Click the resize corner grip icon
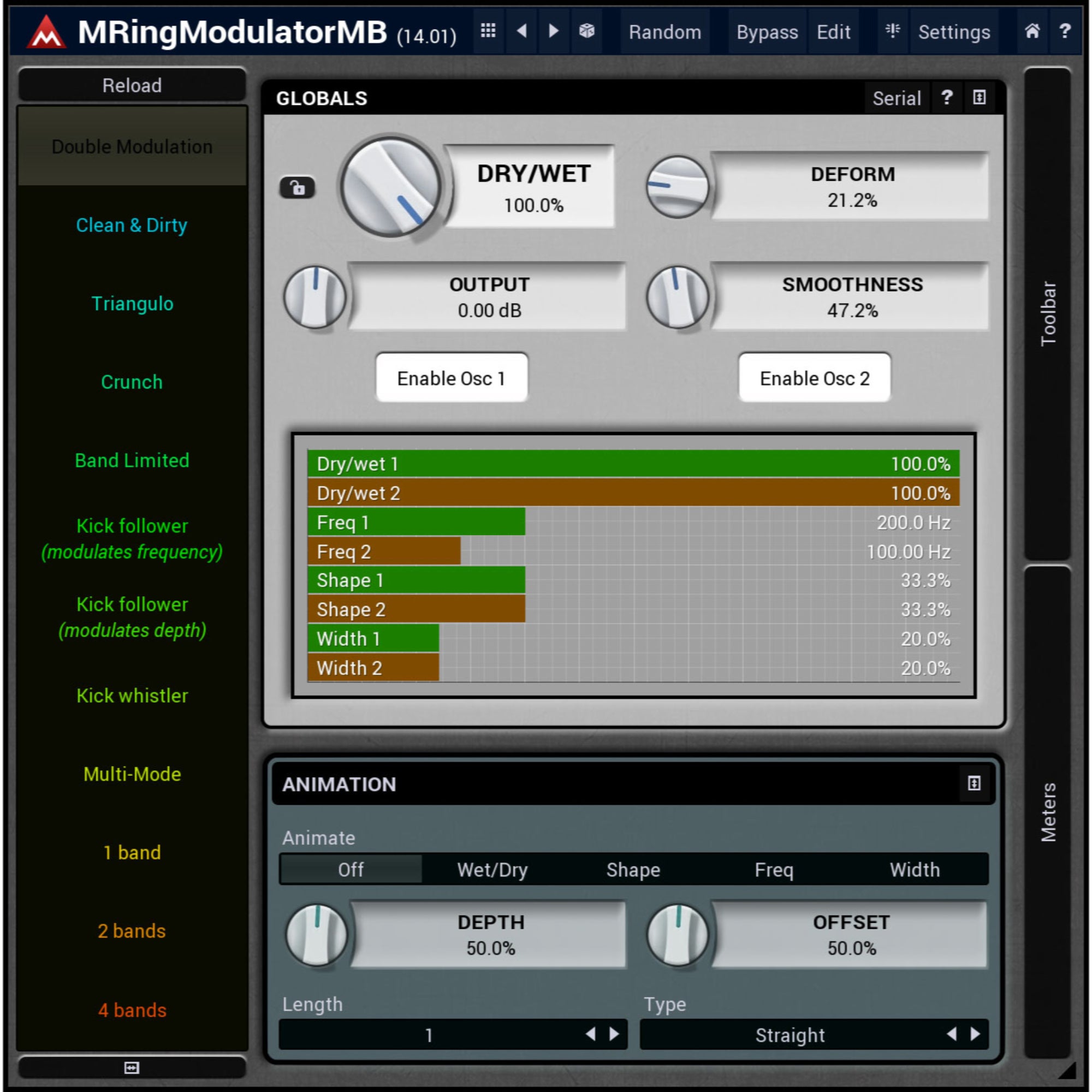This screenshot has height=1092, width=1092. 1067,1070
